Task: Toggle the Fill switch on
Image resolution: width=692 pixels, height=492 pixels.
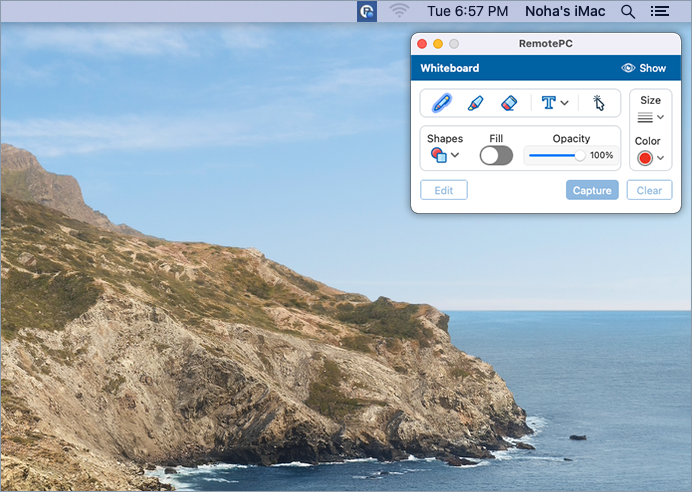Action: coord(496,155)
